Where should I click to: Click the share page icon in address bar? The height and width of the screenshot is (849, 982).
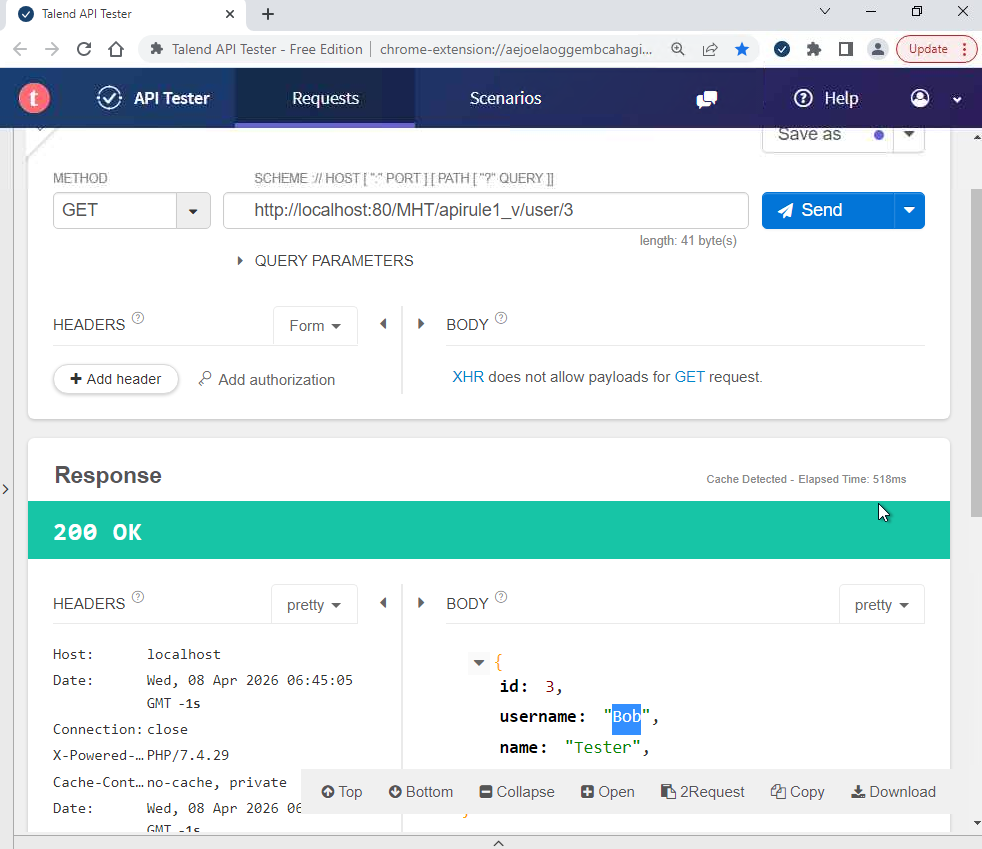coord(710,49)
